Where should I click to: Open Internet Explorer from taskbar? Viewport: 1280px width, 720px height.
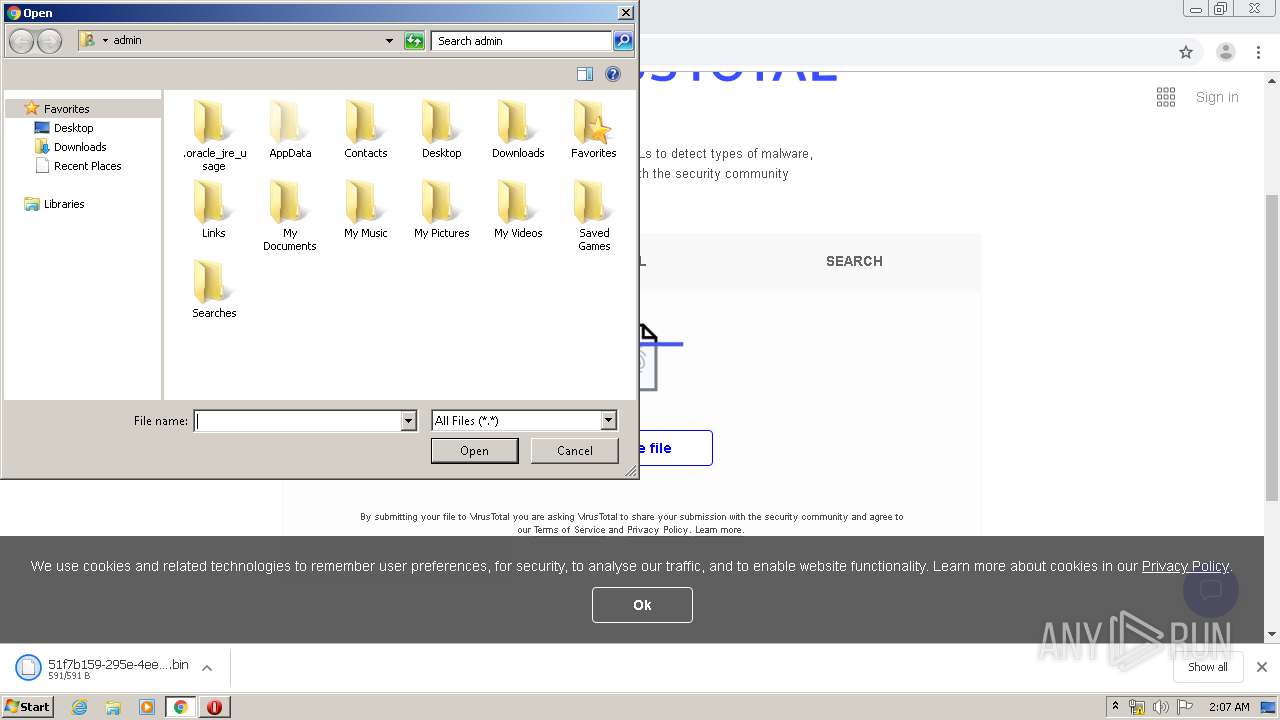pos(79,707)
